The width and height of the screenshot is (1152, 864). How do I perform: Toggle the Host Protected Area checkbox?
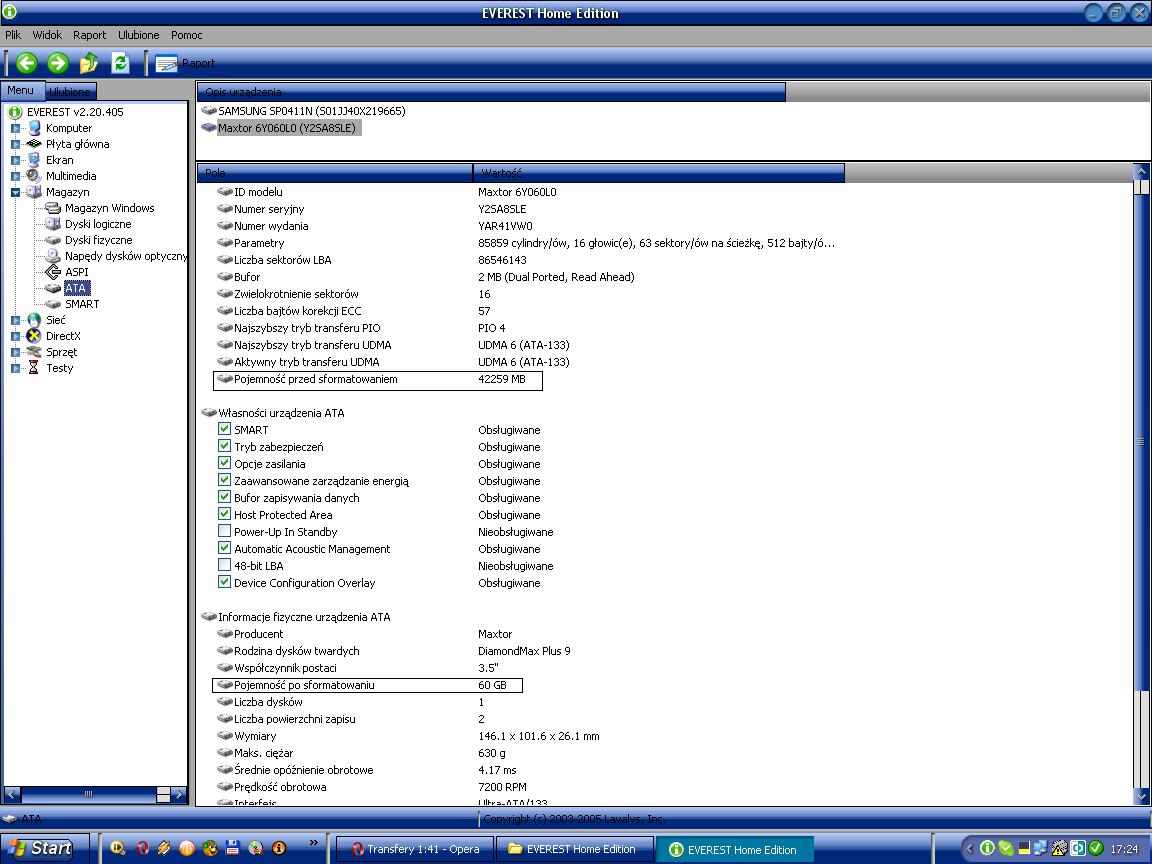(225, 514)
